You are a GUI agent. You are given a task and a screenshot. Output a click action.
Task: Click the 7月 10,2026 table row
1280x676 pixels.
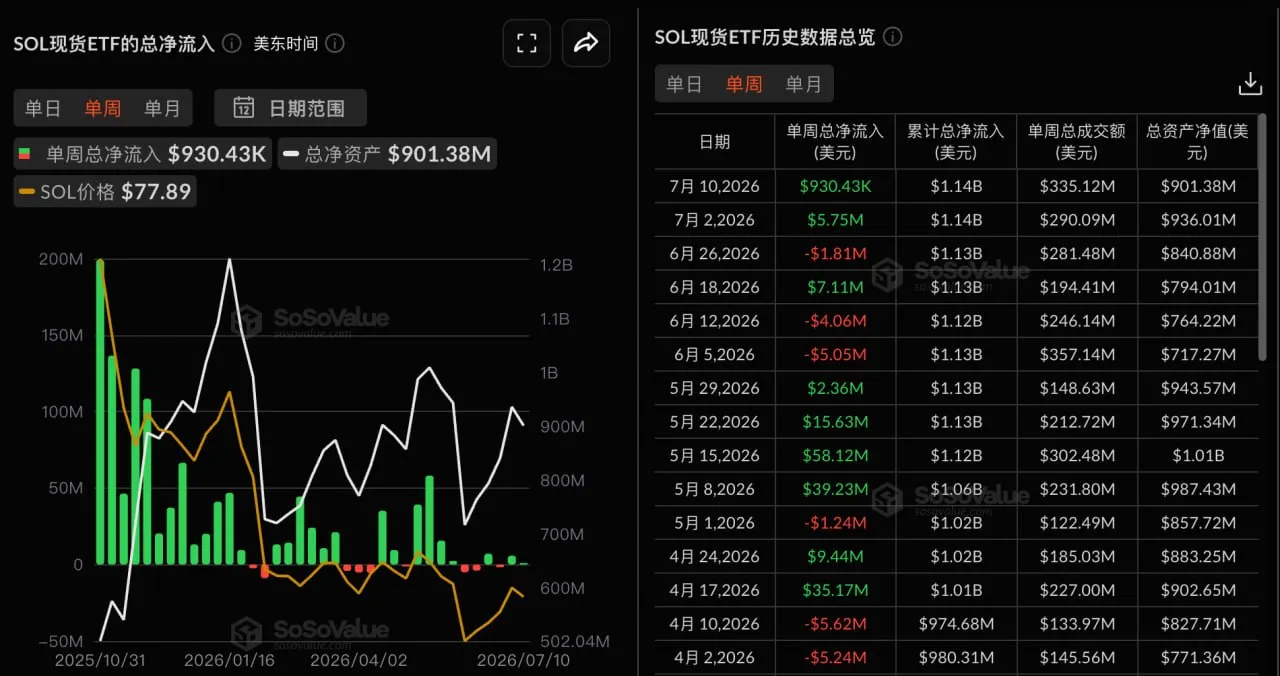[x=956, y=185]
